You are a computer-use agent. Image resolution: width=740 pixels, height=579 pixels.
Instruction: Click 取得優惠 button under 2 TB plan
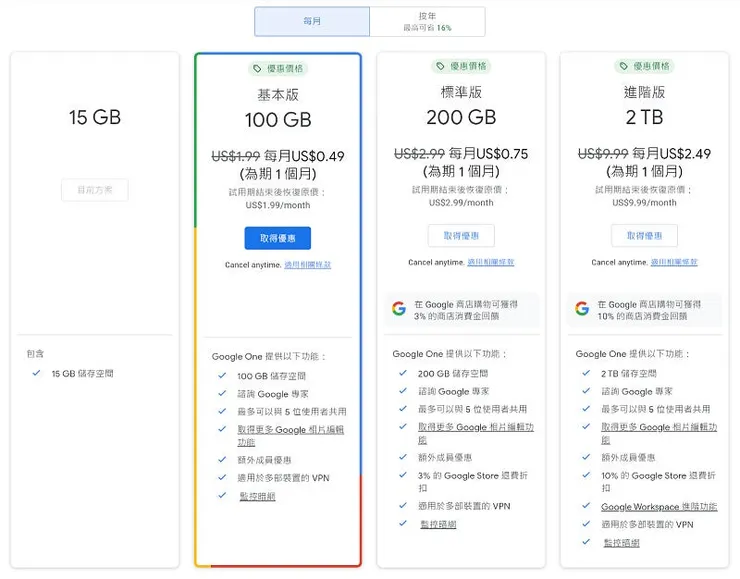point(644,235)
